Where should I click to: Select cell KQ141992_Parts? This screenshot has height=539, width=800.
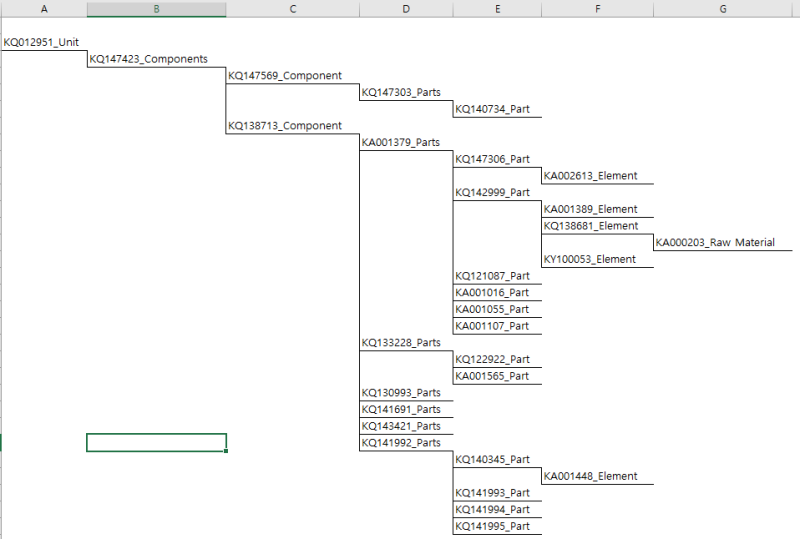[406, 443]
